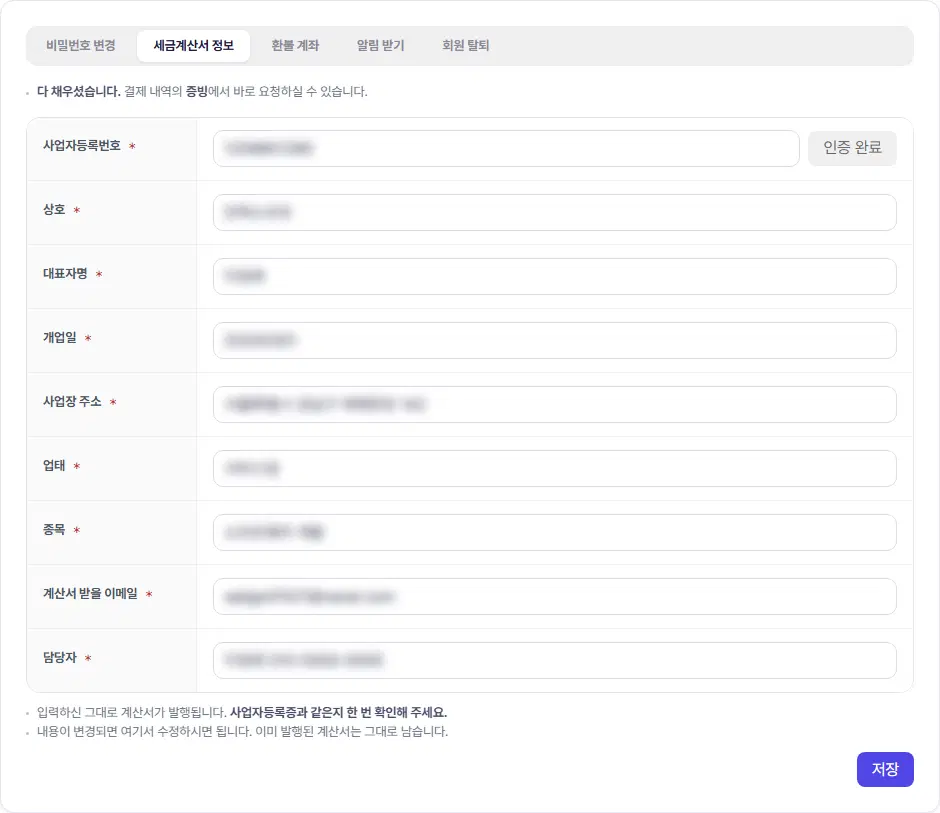Viewport: 940px width, 813px height.
Task: Click the 상호 label text
Action: pyautogui.click(x=54, y=210)
